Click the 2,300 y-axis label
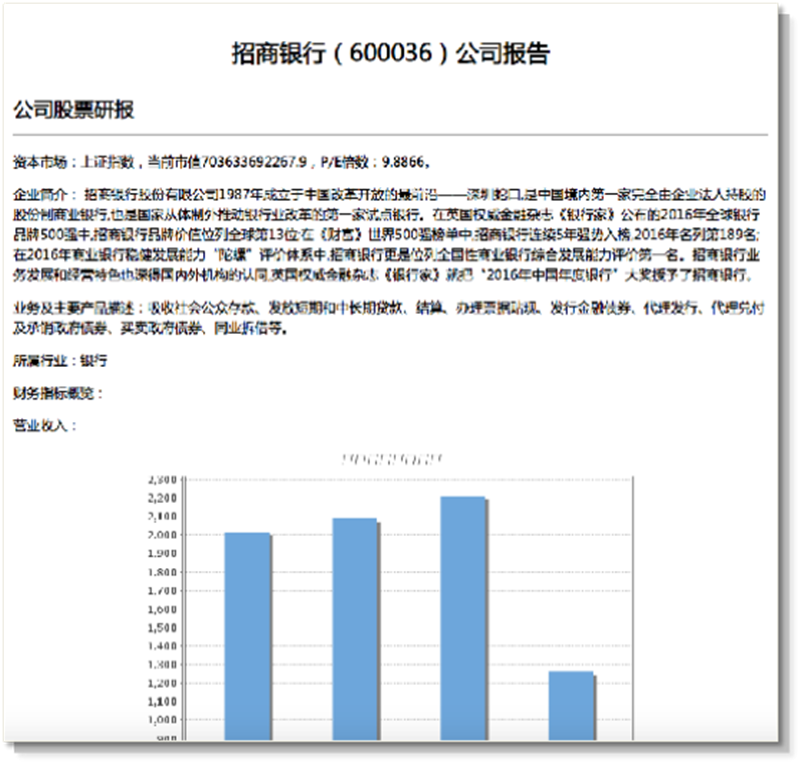This screenshot has width=800, height=765. (162, 480)
